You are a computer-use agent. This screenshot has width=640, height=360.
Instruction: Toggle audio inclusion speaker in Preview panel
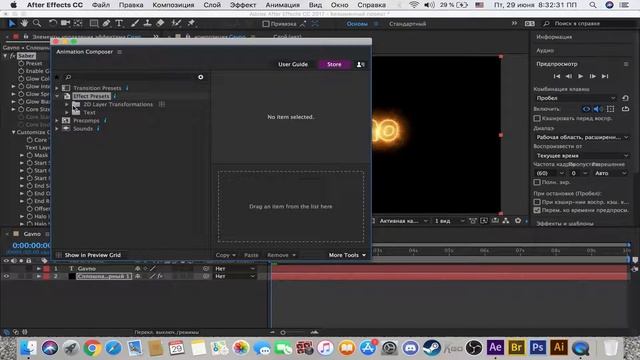(x=598, y=109)
